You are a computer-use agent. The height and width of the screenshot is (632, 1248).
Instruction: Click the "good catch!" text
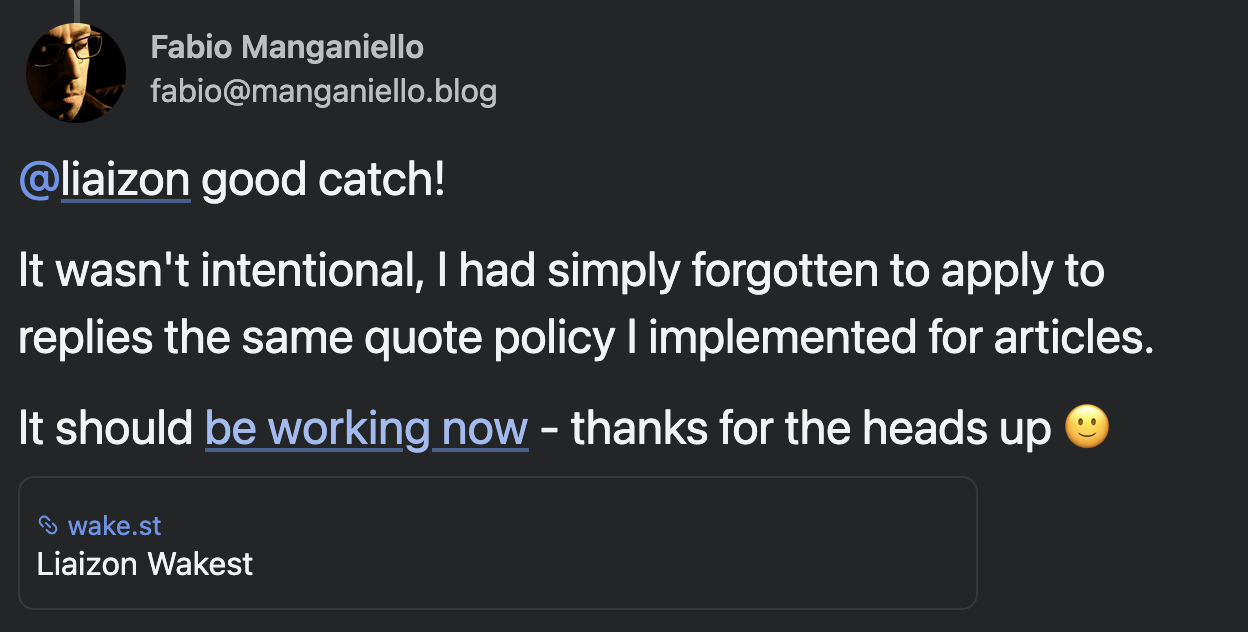tap(322, 181)
